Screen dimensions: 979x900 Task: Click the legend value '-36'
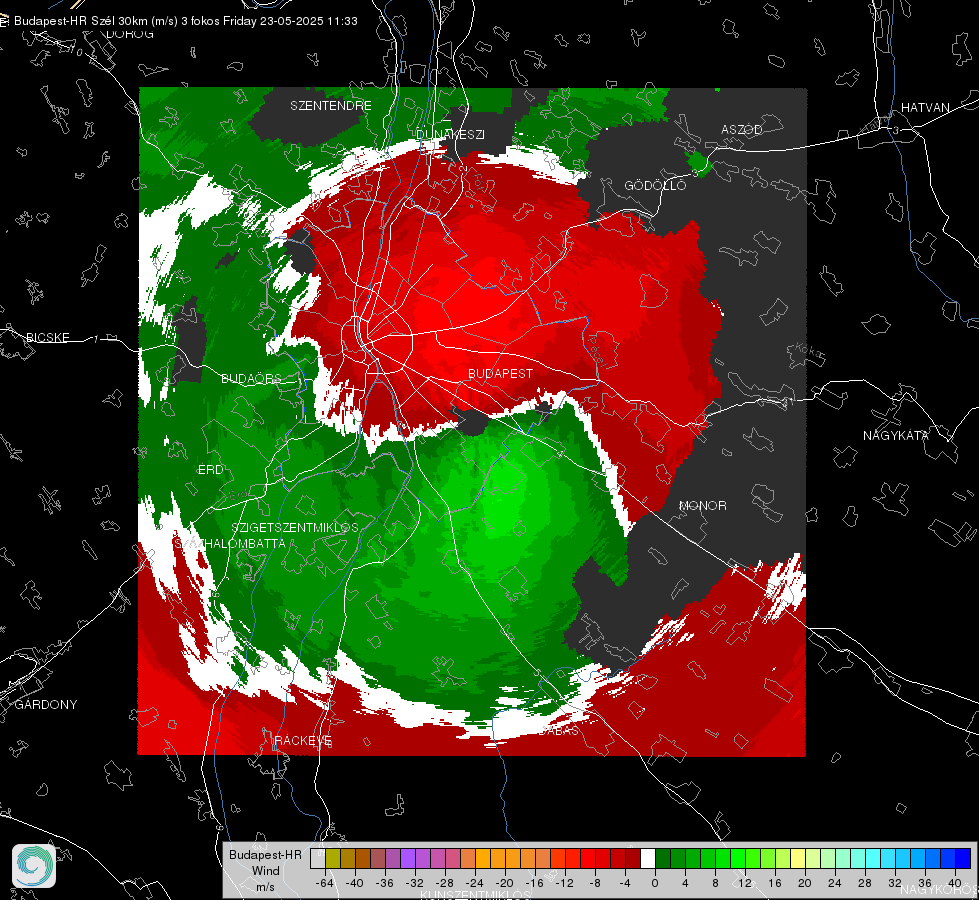tap(385, 883)
